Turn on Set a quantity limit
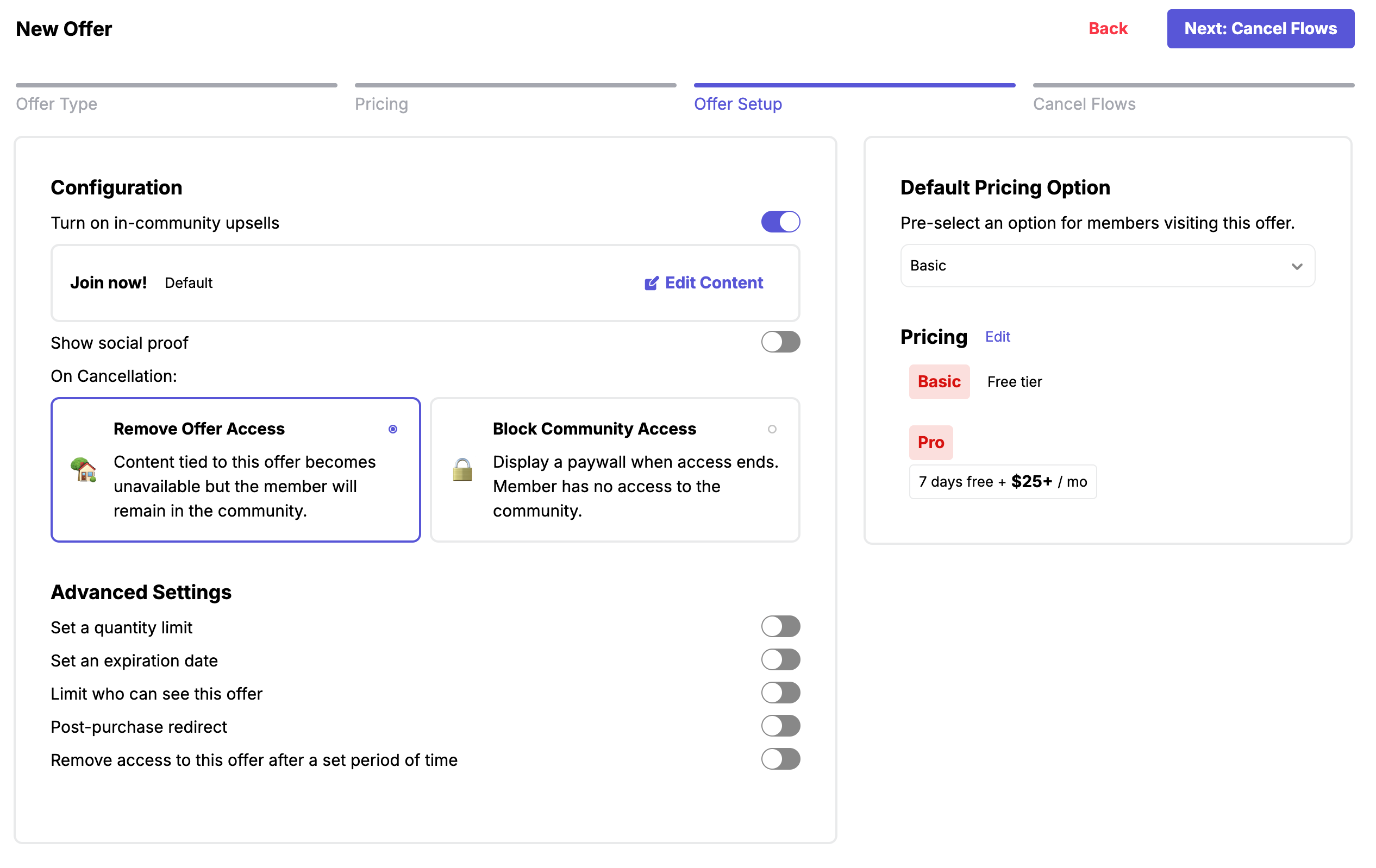Image resolution: width=1376 pixels, height=868 pixels. pos(780,626)
